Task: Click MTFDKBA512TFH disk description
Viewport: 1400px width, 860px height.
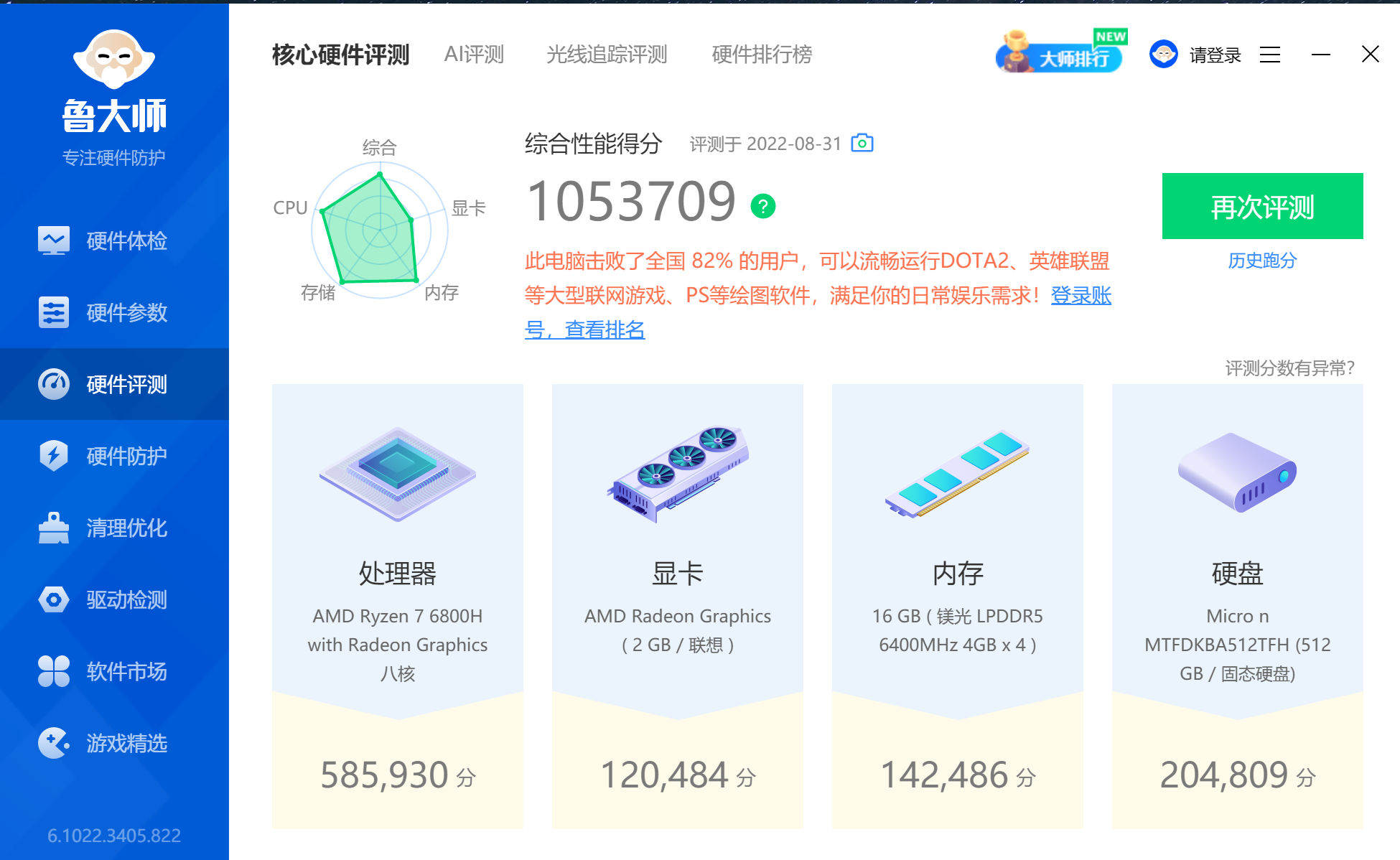Action: 1237,645
